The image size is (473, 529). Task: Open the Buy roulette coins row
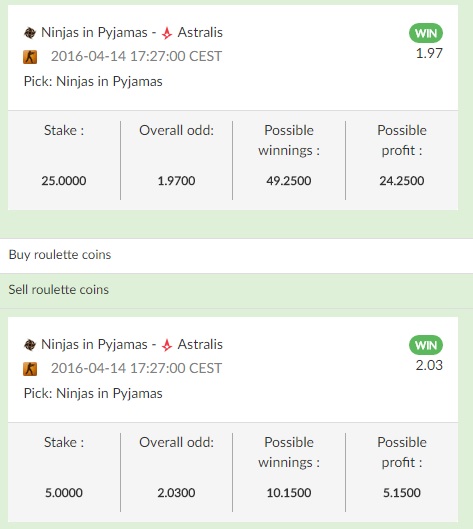point(236,255)
